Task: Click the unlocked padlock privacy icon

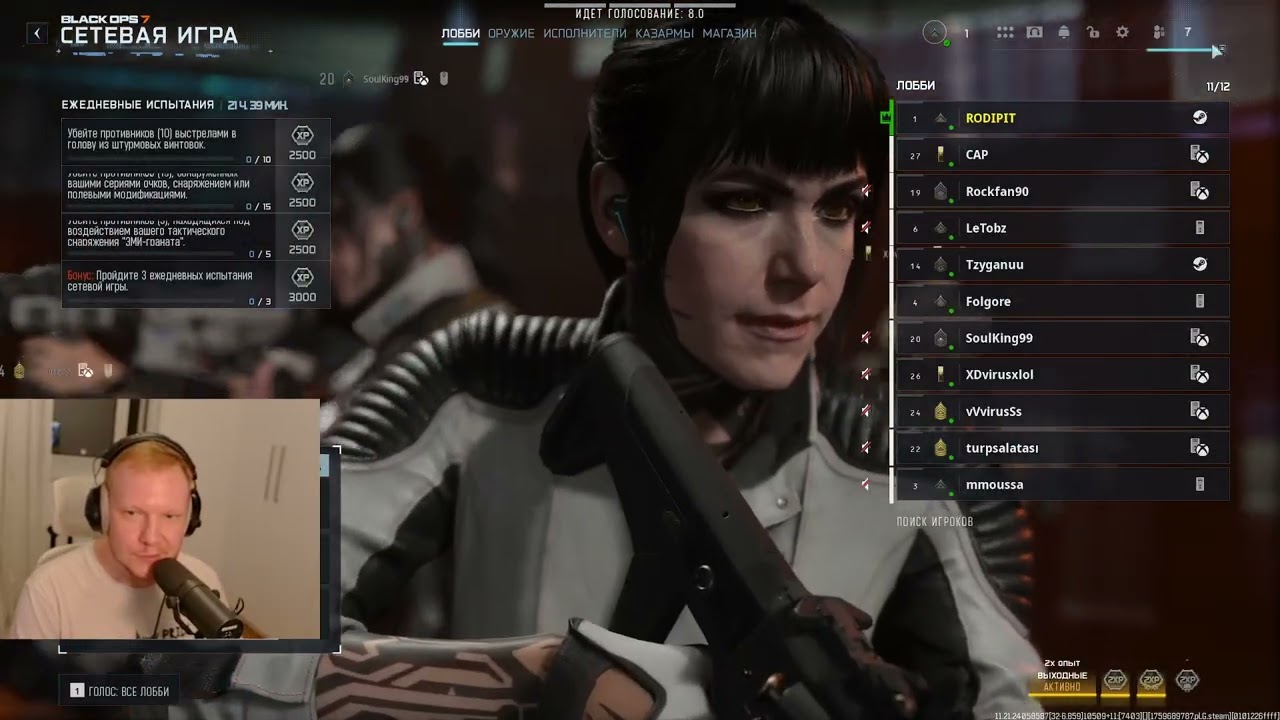Action: (x=1093, y=33)
